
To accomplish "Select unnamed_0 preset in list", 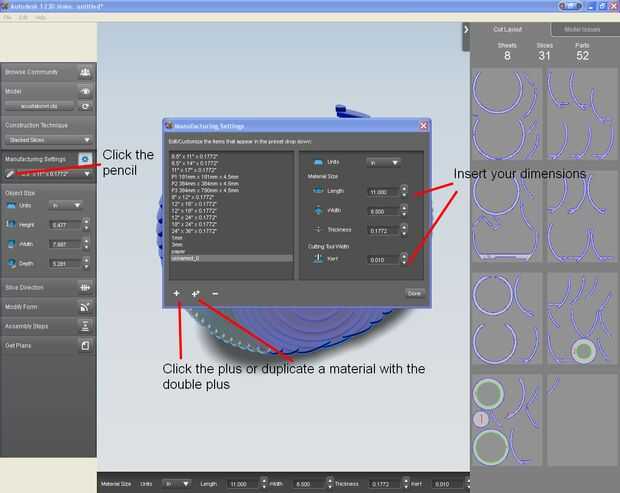I will [232, 259].
